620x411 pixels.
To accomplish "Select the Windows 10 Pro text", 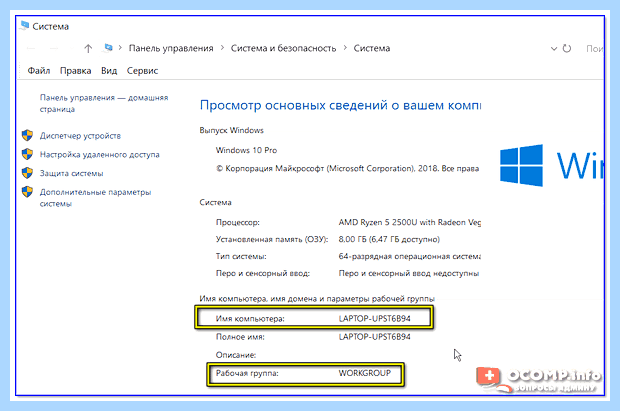I will point(246,150).
